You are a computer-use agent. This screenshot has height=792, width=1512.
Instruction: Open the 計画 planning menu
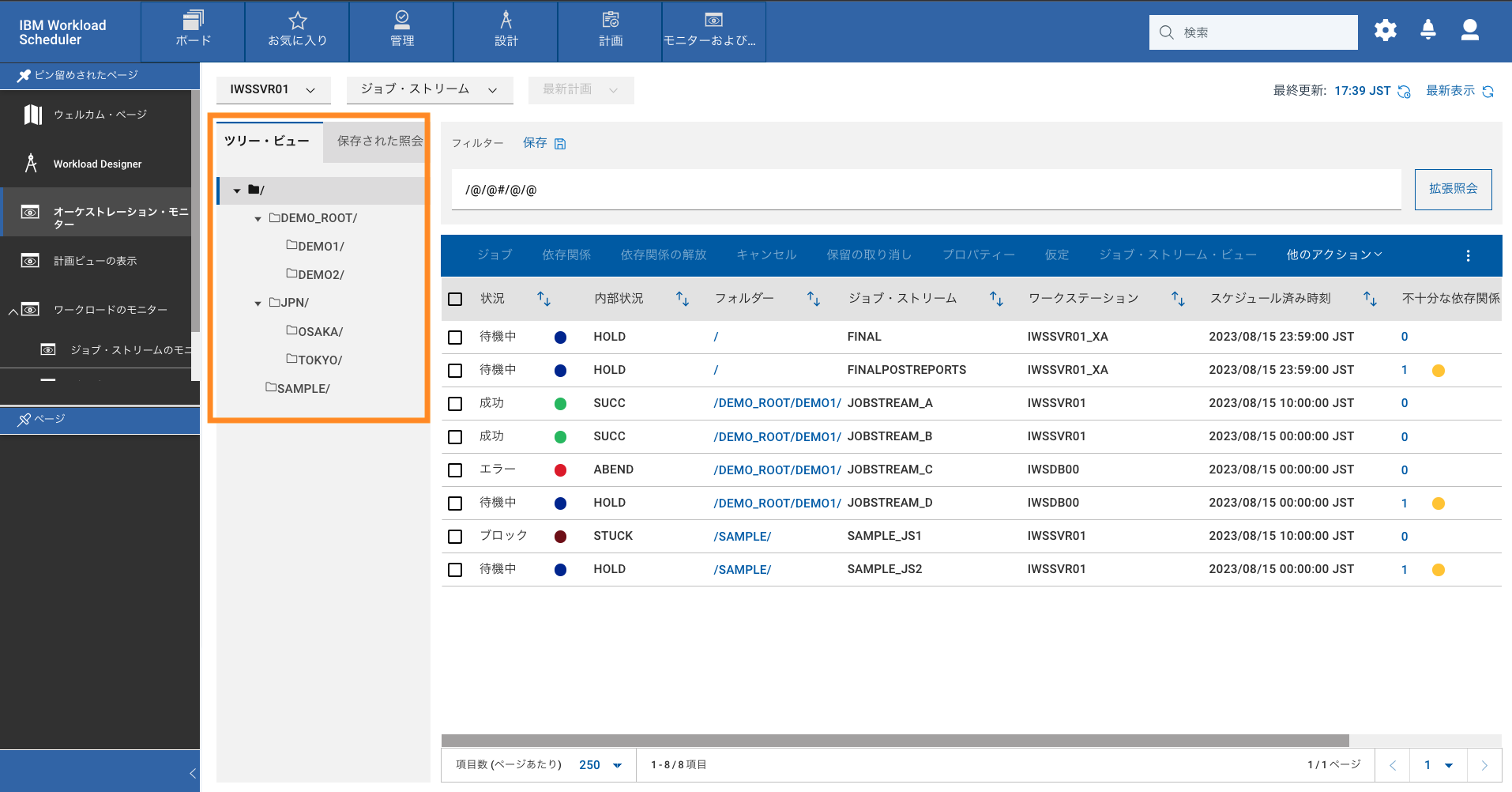click(610, 31)
